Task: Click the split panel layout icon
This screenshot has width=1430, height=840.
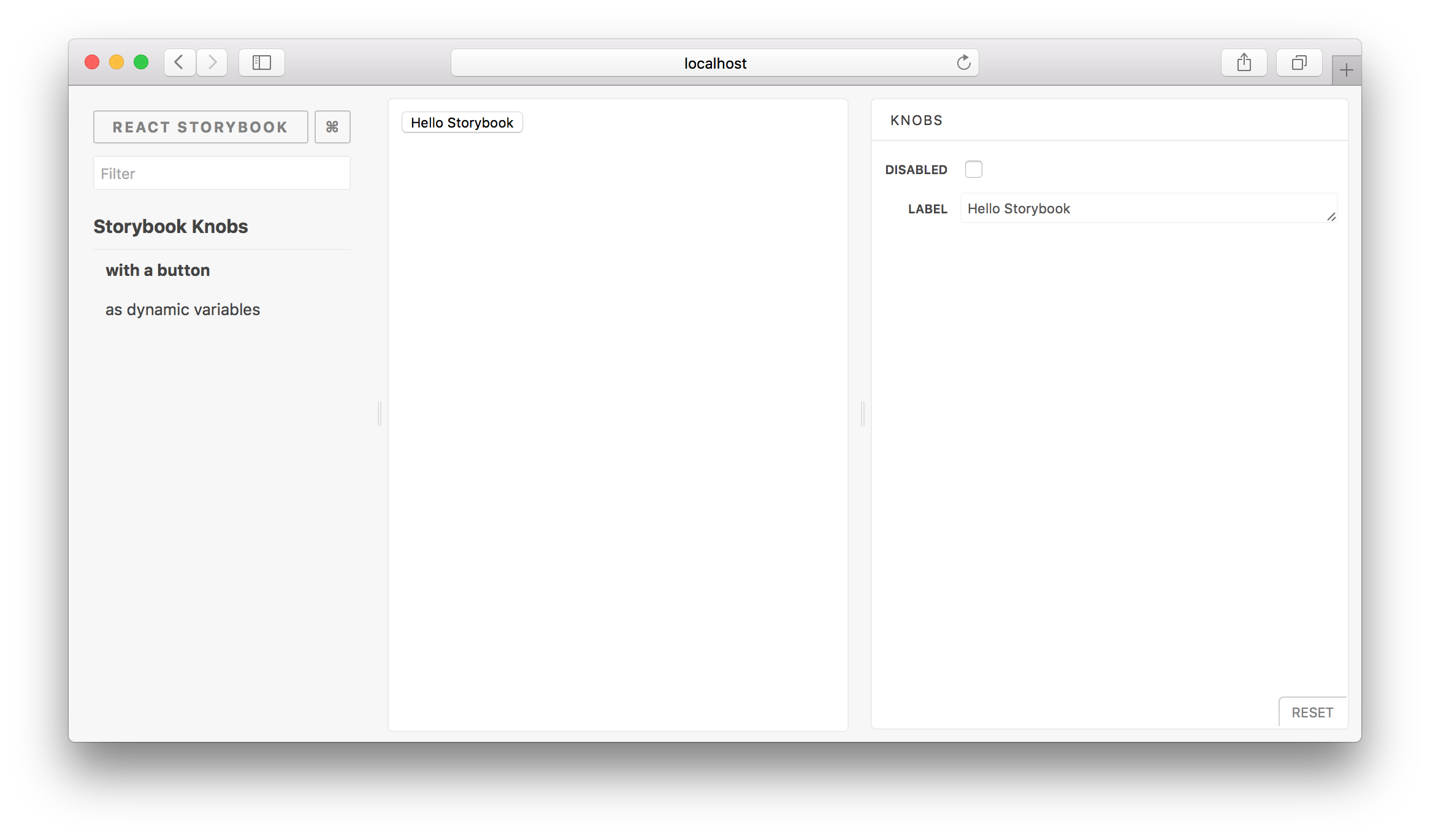Action: (x=262, y=63)
